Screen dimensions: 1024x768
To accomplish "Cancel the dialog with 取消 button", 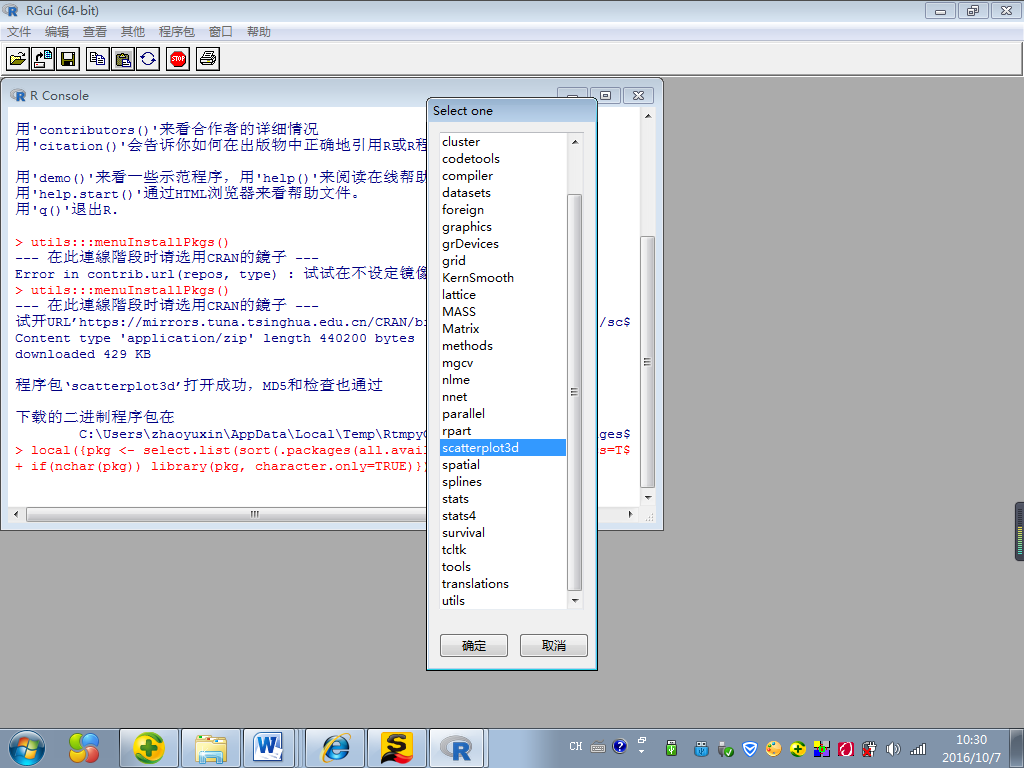I will (554, 645).
